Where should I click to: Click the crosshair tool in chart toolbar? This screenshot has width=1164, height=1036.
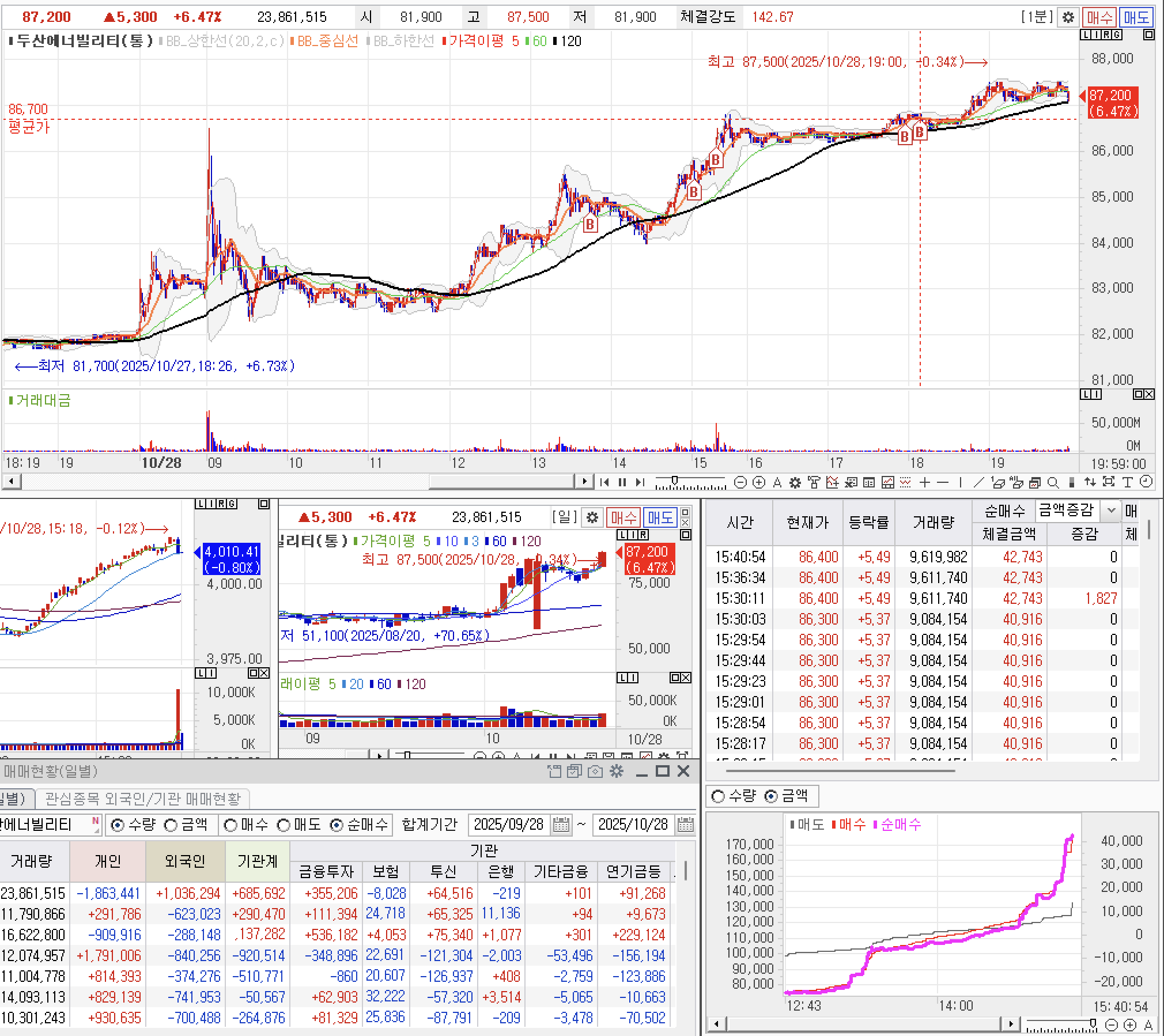point(925,482)
